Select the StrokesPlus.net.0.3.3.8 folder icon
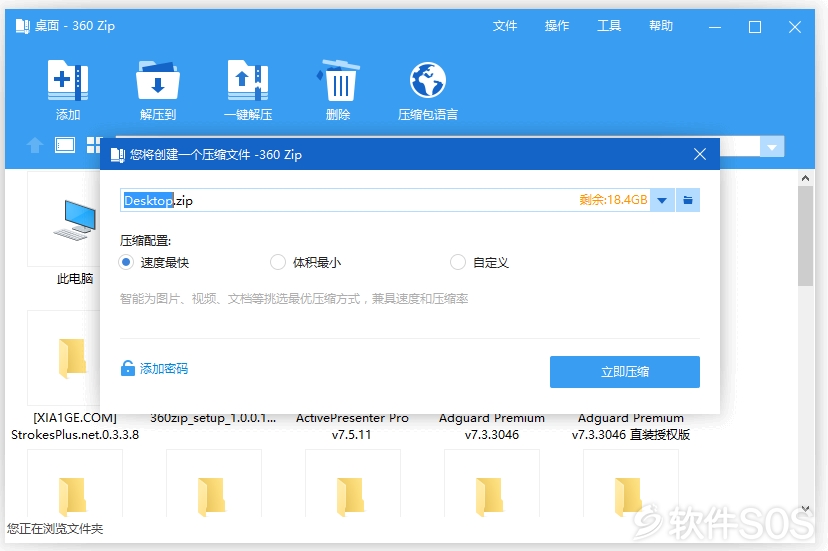Screen dimensions: 828x551 point(72,358)
